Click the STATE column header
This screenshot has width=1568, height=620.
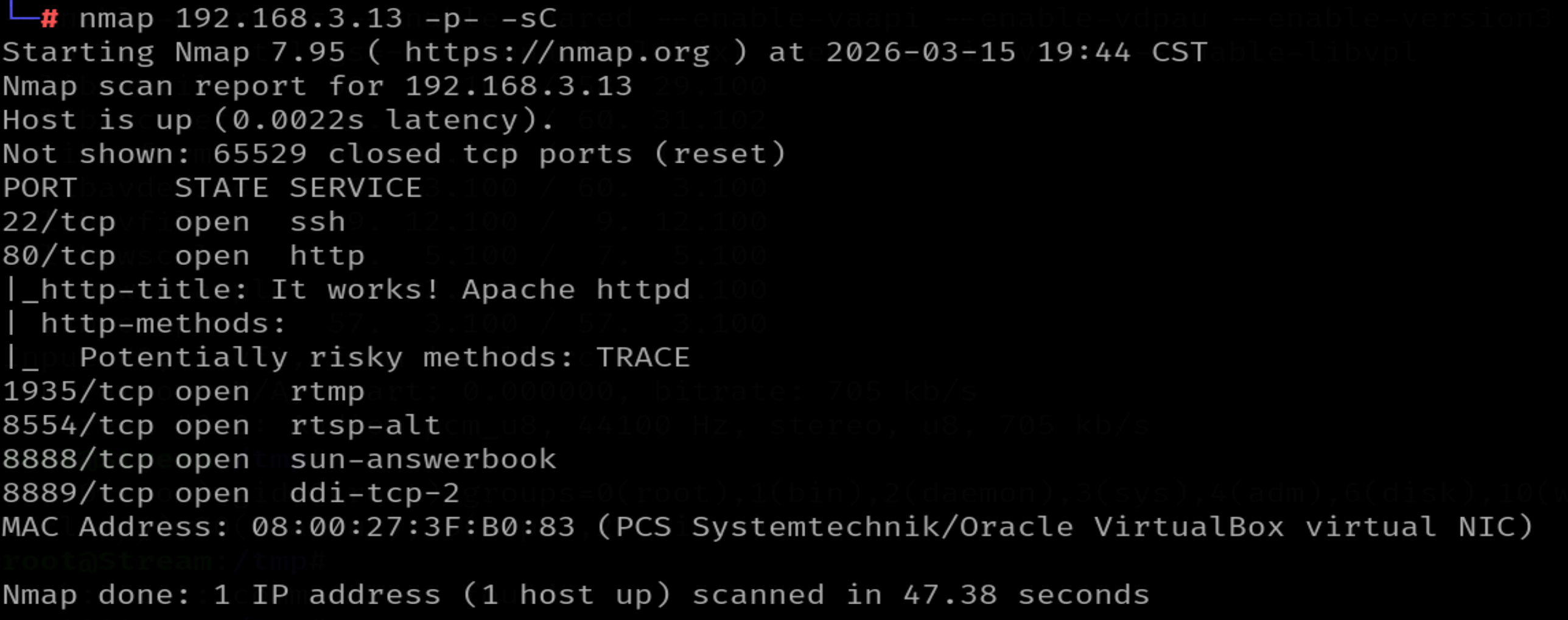click(221, 188)
